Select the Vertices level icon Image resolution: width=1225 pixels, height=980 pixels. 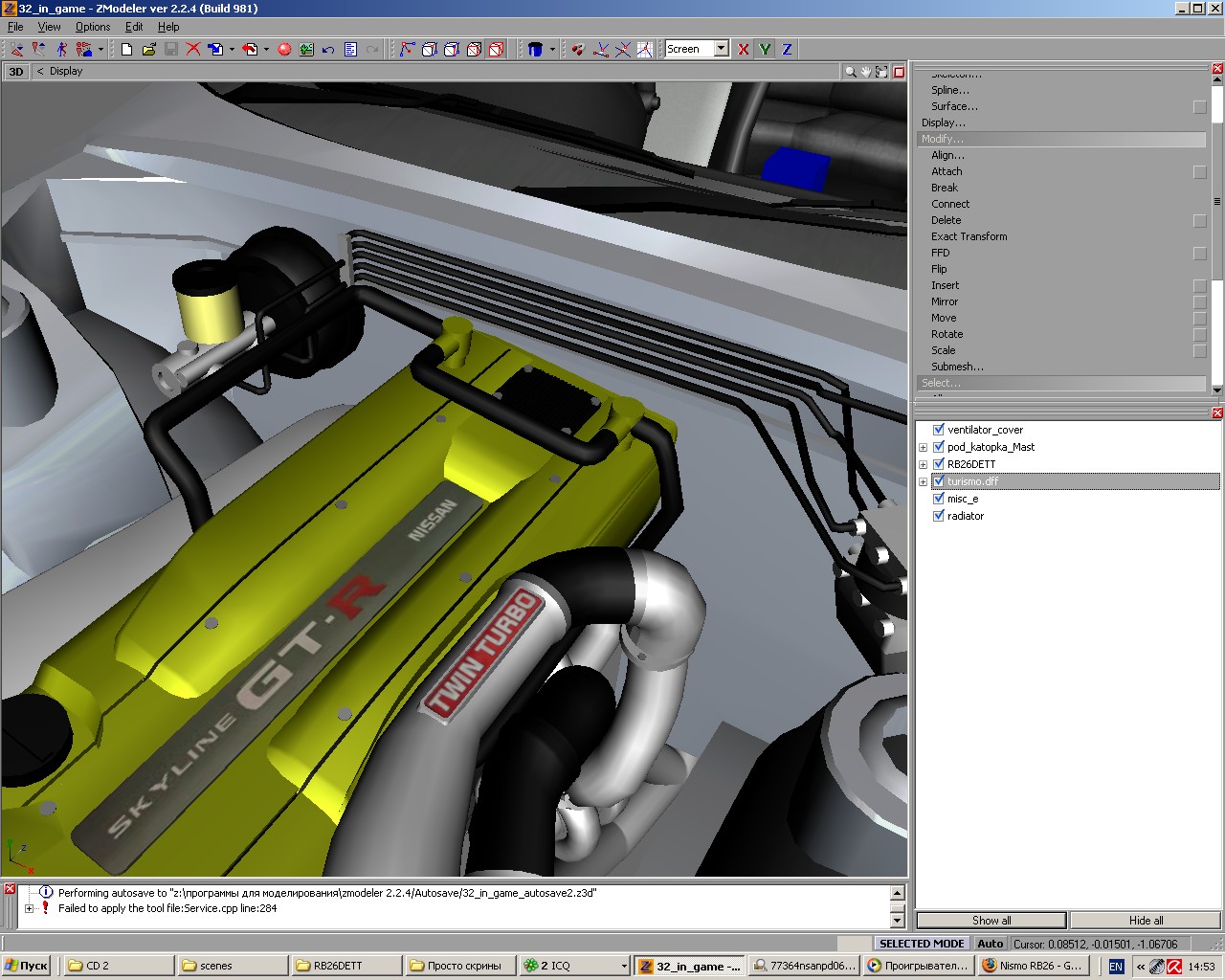[408, 49]
